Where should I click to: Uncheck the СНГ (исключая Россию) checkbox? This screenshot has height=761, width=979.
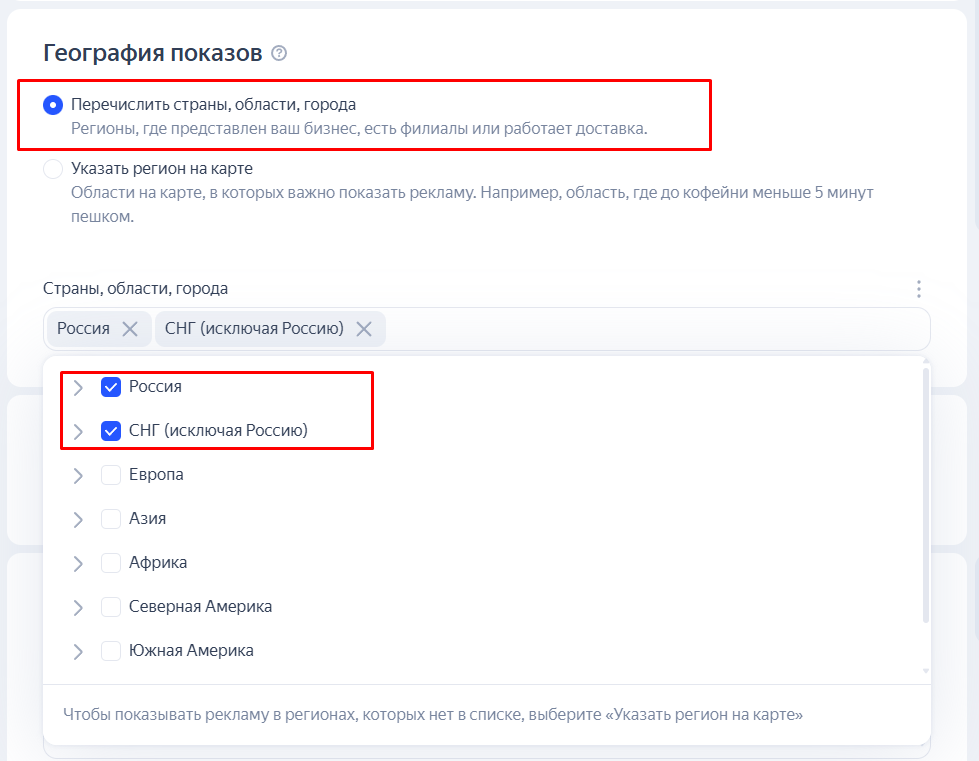point(111,431)
